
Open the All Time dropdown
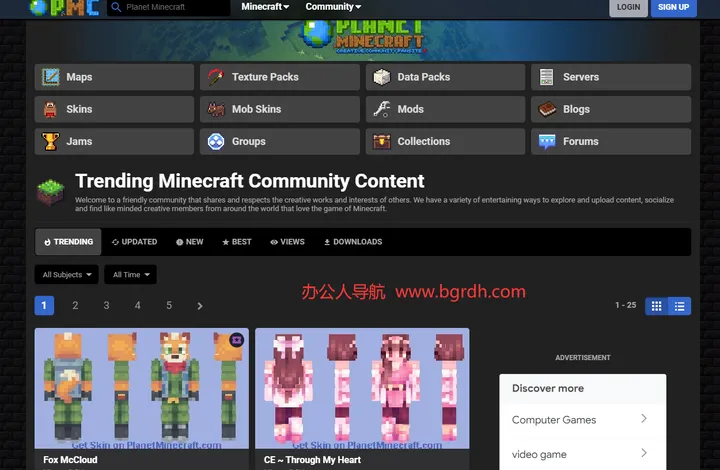pos(130,274)
